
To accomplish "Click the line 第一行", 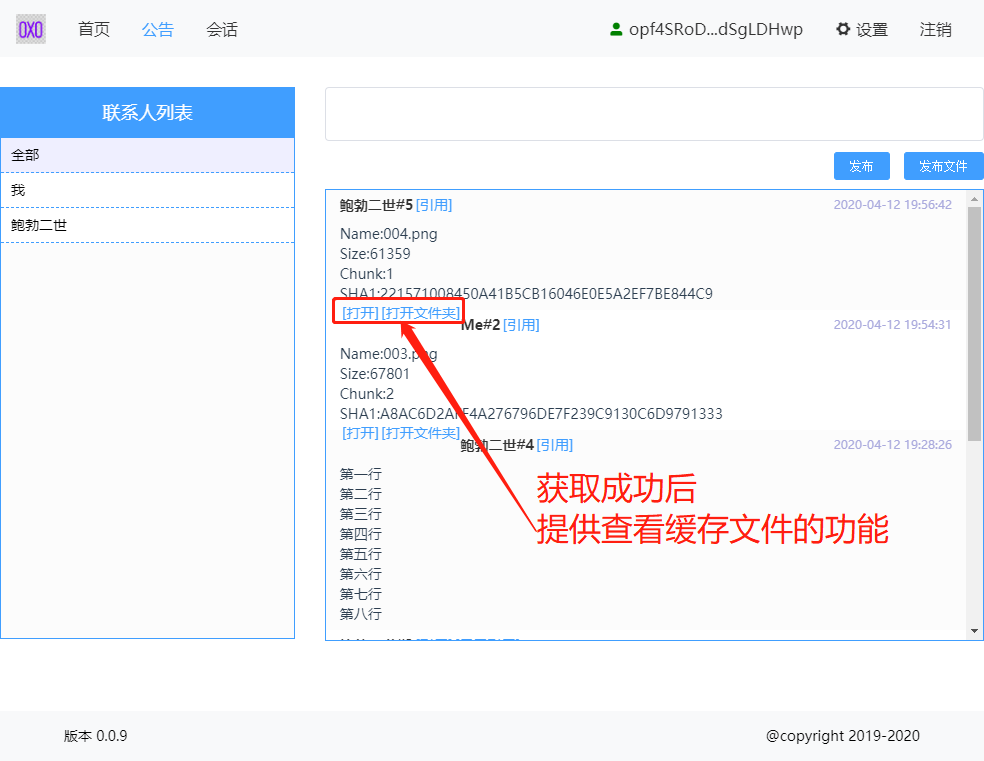I will pyautogui.click(x=360, y=474).
